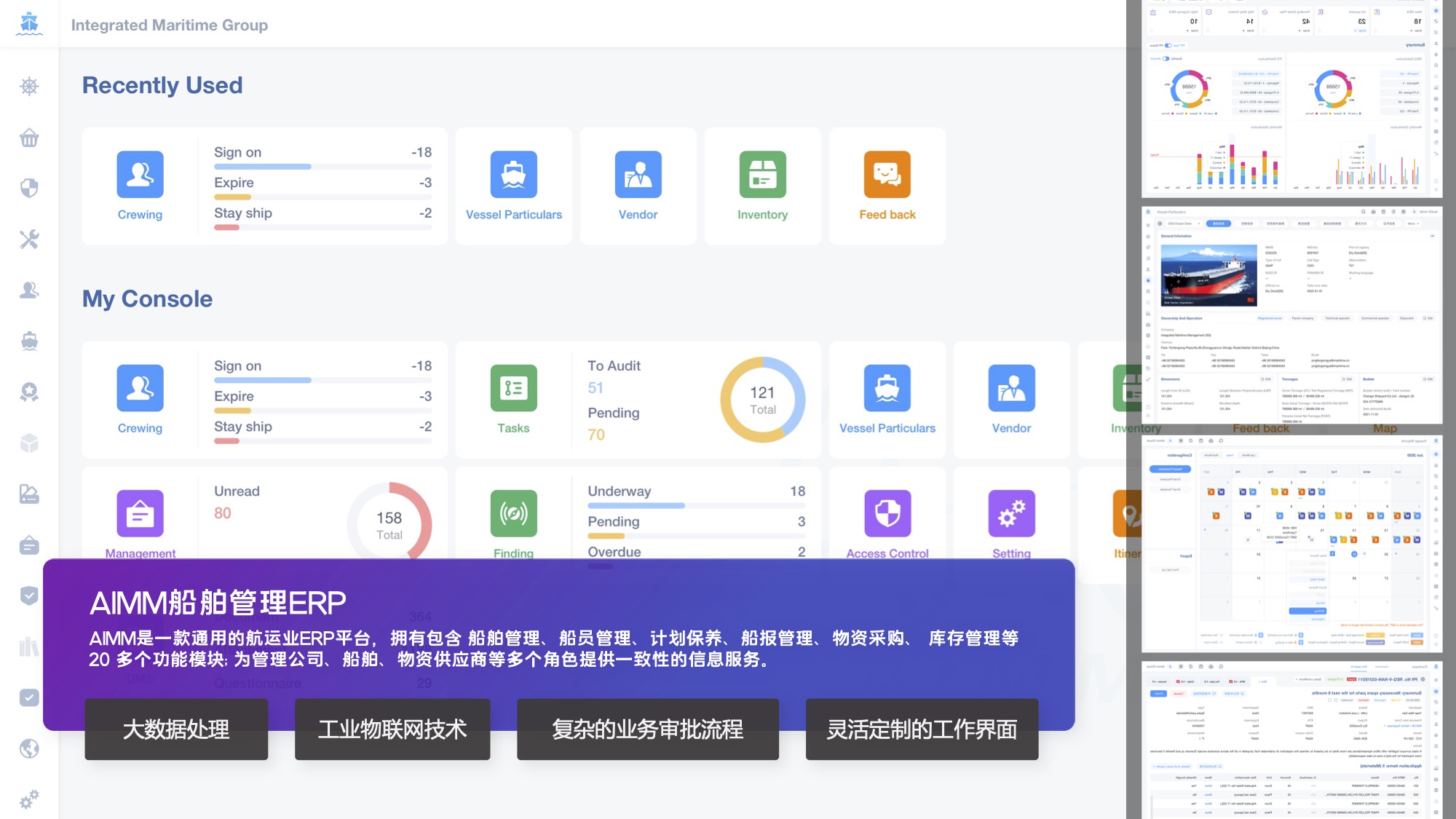The height and width of the screenshot is (819, 1456).
Task: Click the Overdue row under Finding
Action: 697,552
